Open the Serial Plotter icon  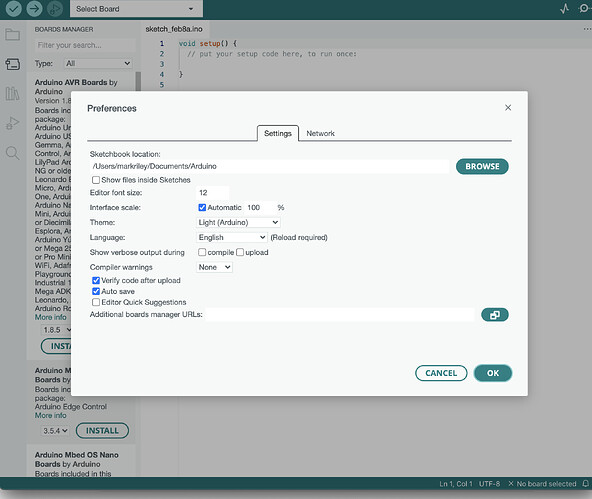point(564,9)
